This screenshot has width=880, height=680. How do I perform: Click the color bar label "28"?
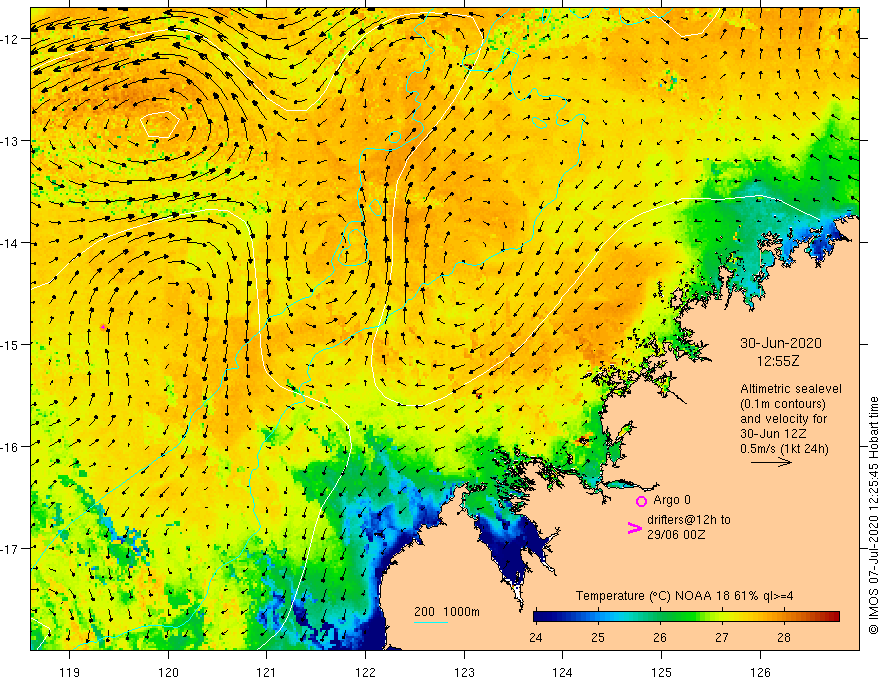(x=784, y=637)
